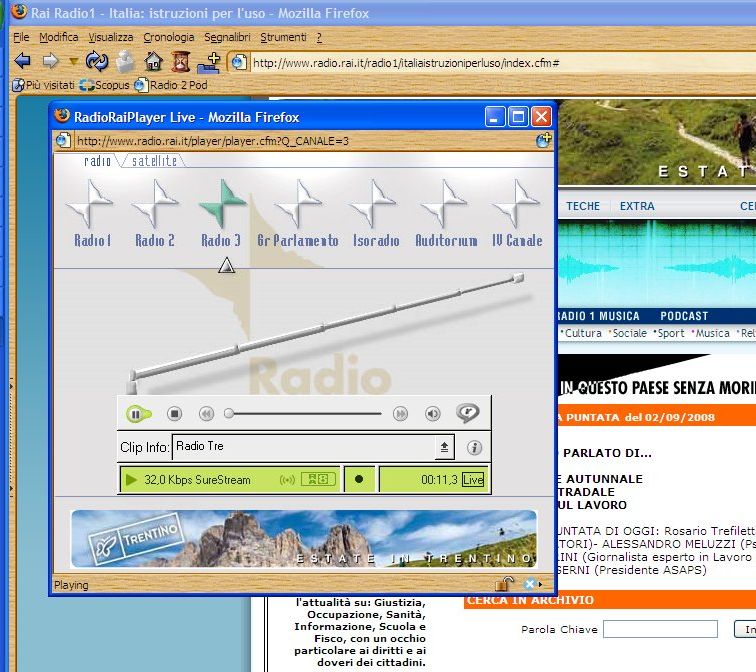
Task: Click the green play arrow in status bar
Action: 130,480
